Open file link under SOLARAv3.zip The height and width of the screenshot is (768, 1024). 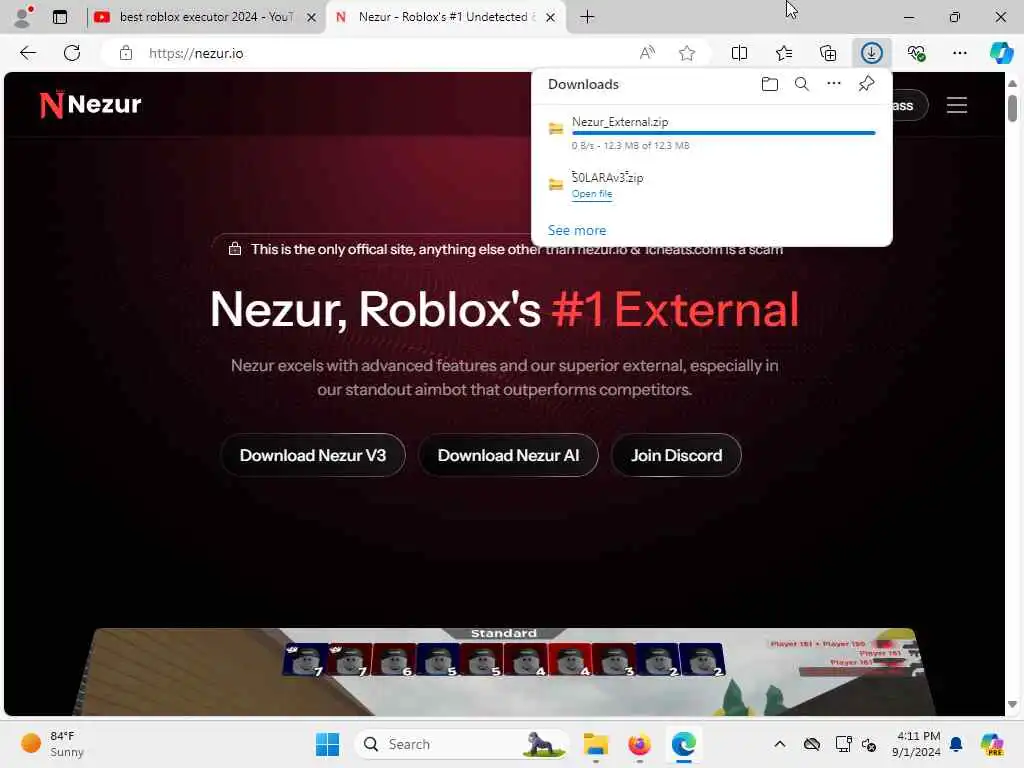[592, 194]
